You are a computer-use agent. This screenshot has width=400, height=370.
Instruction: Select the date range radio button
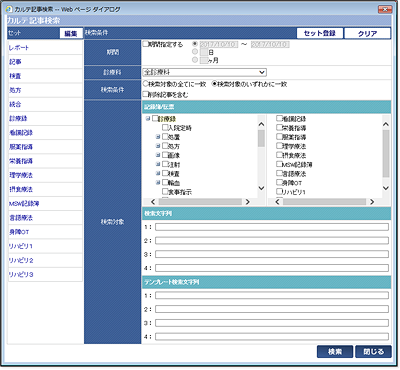pos(195,44)
